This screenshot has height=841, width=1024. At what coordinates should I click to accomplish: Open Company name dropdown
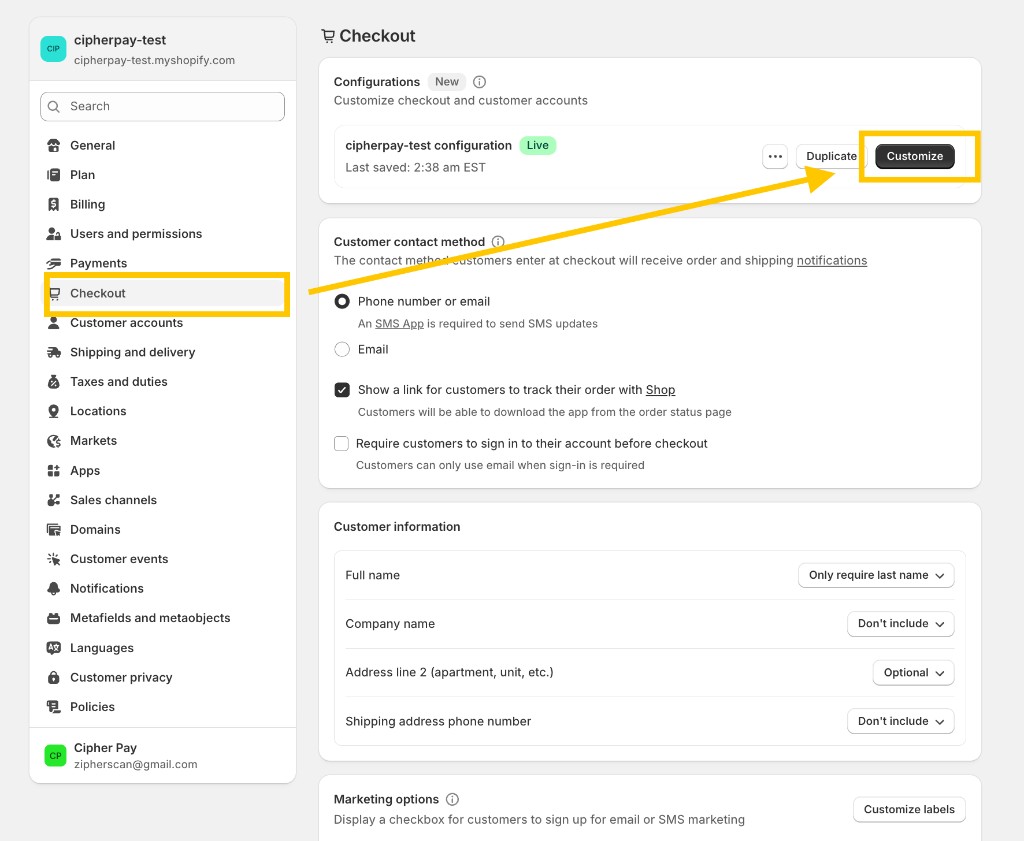(x=901, y=624)
